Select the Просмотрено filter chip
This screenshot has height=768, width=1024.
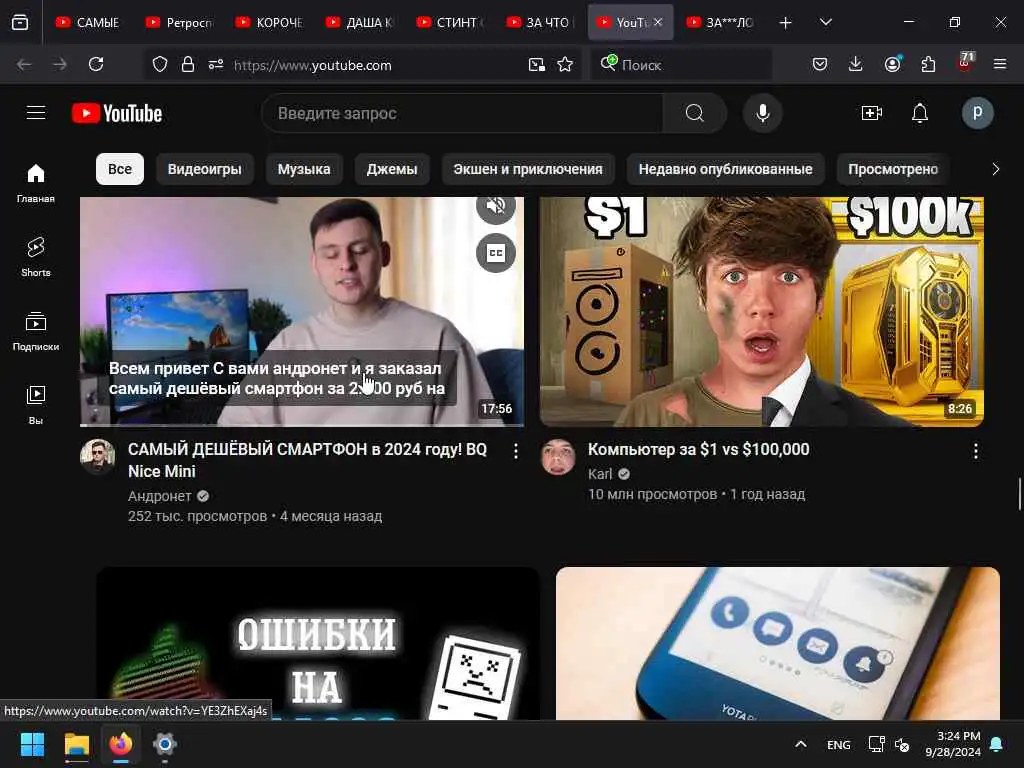(893, 169)
